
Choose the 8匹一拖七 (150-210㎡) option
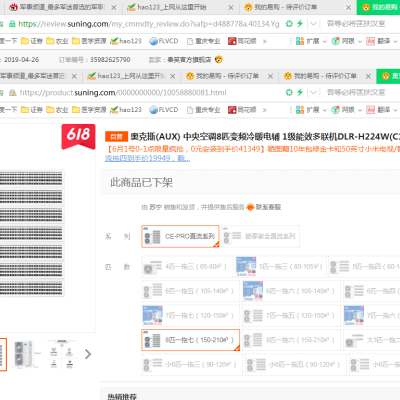click(x=191, y=340)
